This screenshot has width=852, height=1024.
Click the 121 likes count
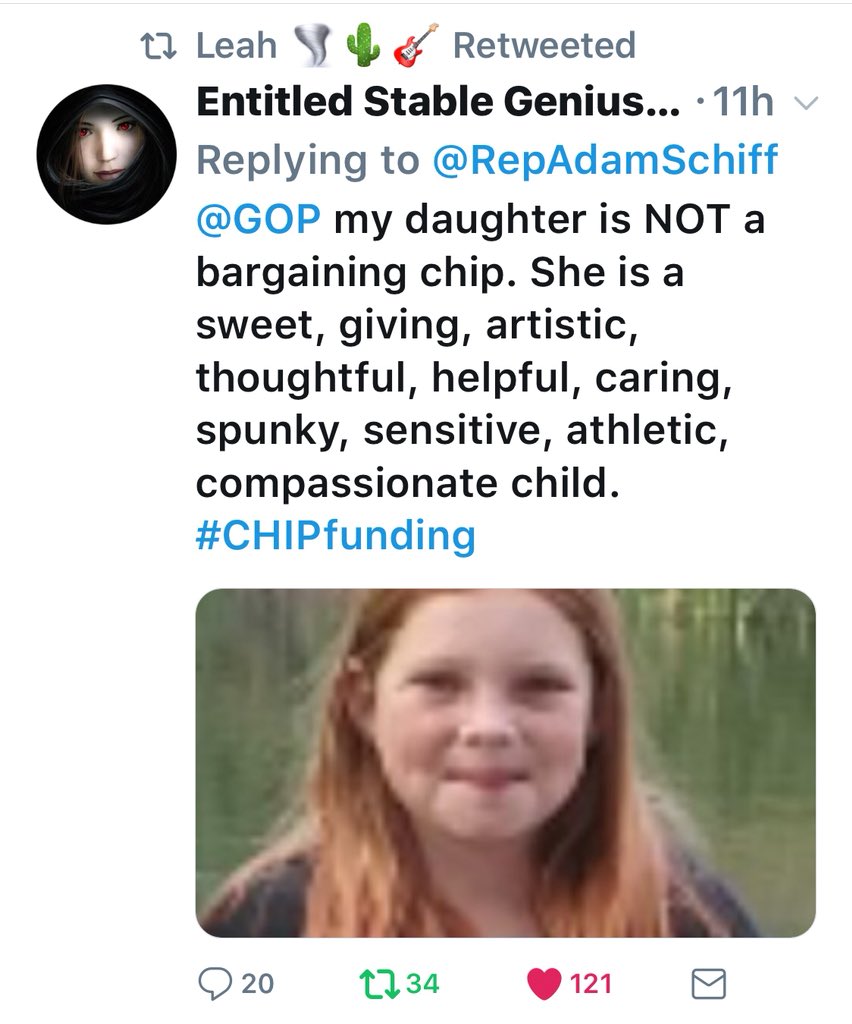click(x=590, y=984)
